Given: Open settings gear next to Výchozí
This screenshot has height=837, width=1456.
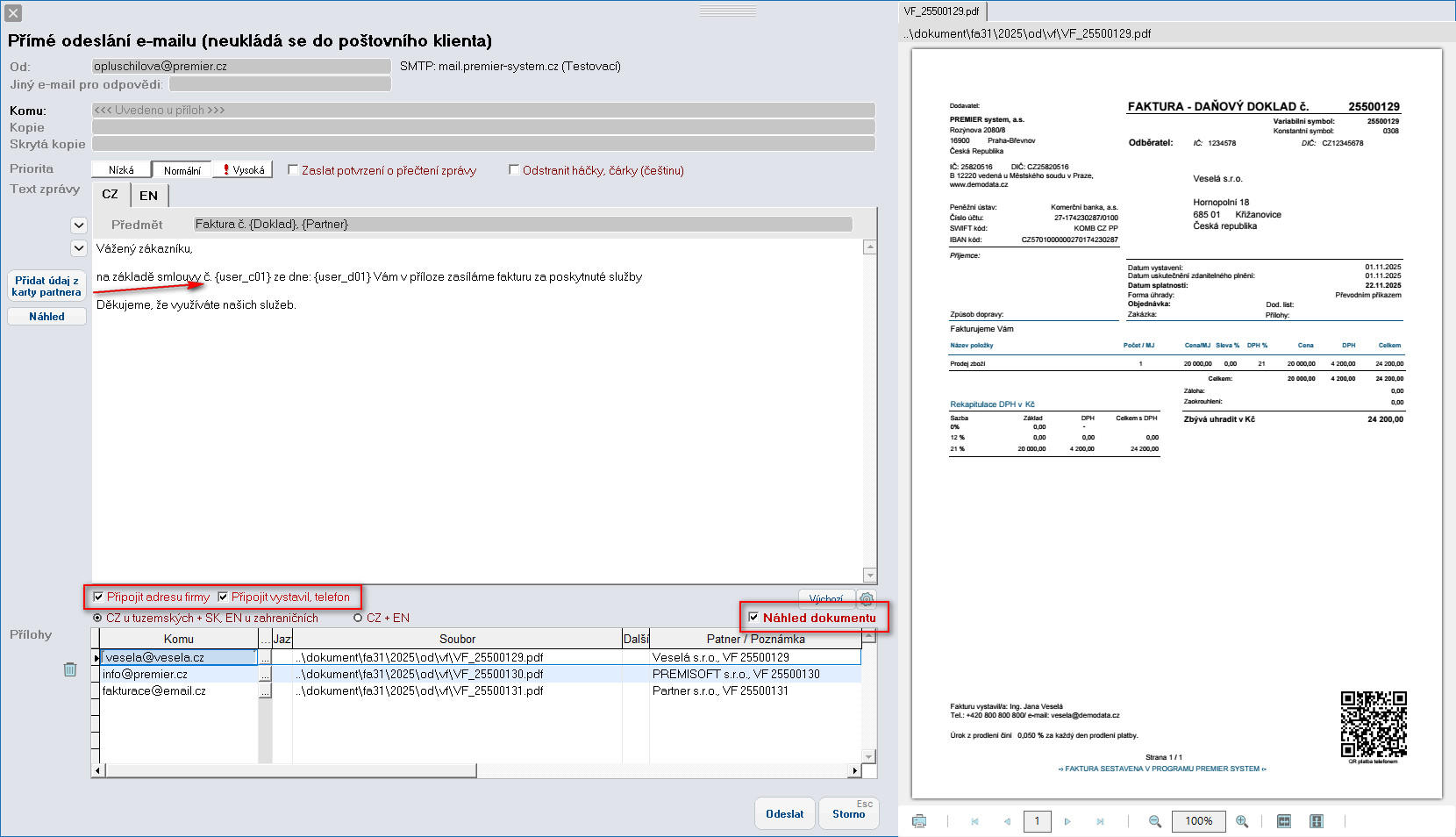Looking at the screenshot, I should coord(867,598).
